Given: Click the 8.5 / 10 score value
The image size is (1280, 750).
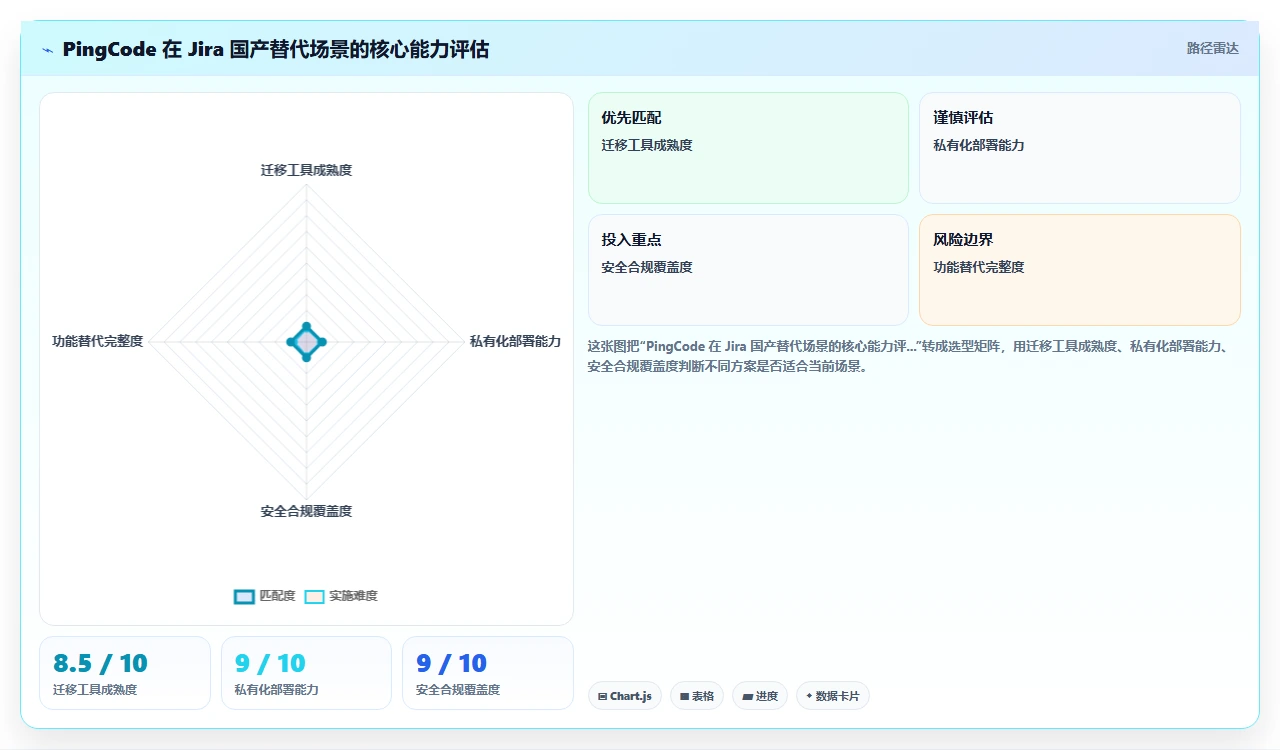Looking at the screenshot, I should [100, 663].
